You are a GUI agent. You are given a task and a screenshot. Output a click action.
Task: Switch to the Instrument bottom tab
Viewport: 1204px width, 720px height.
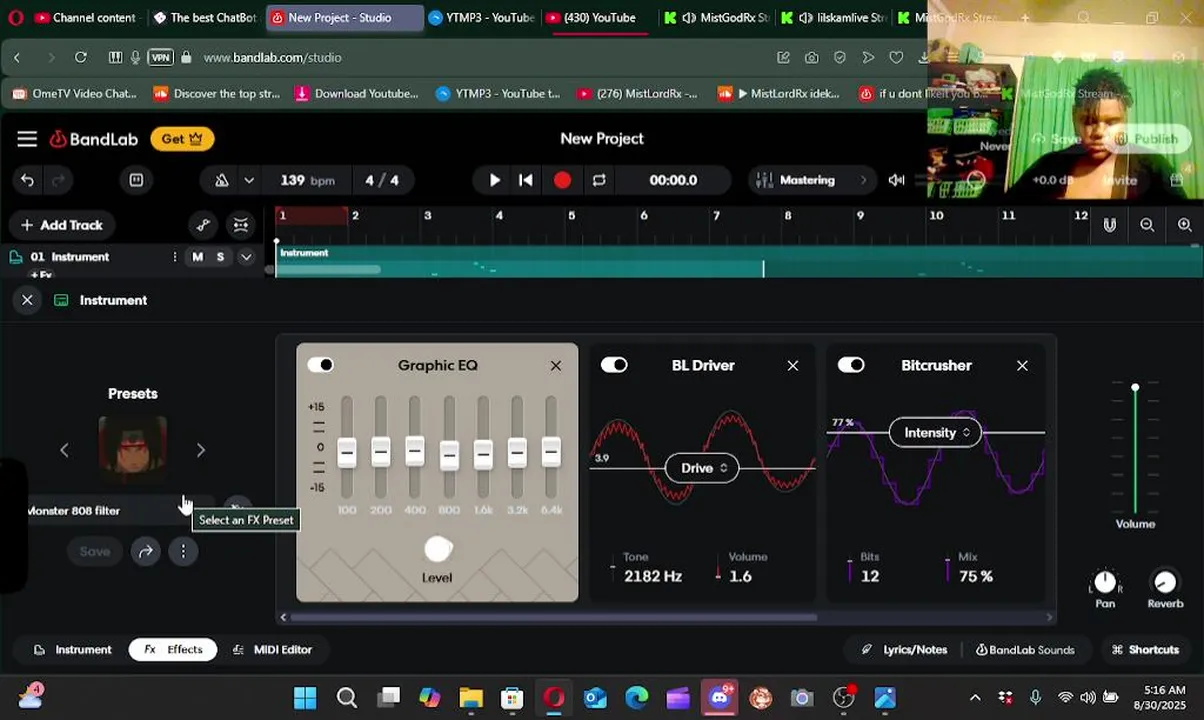click(x=73, y=650)
